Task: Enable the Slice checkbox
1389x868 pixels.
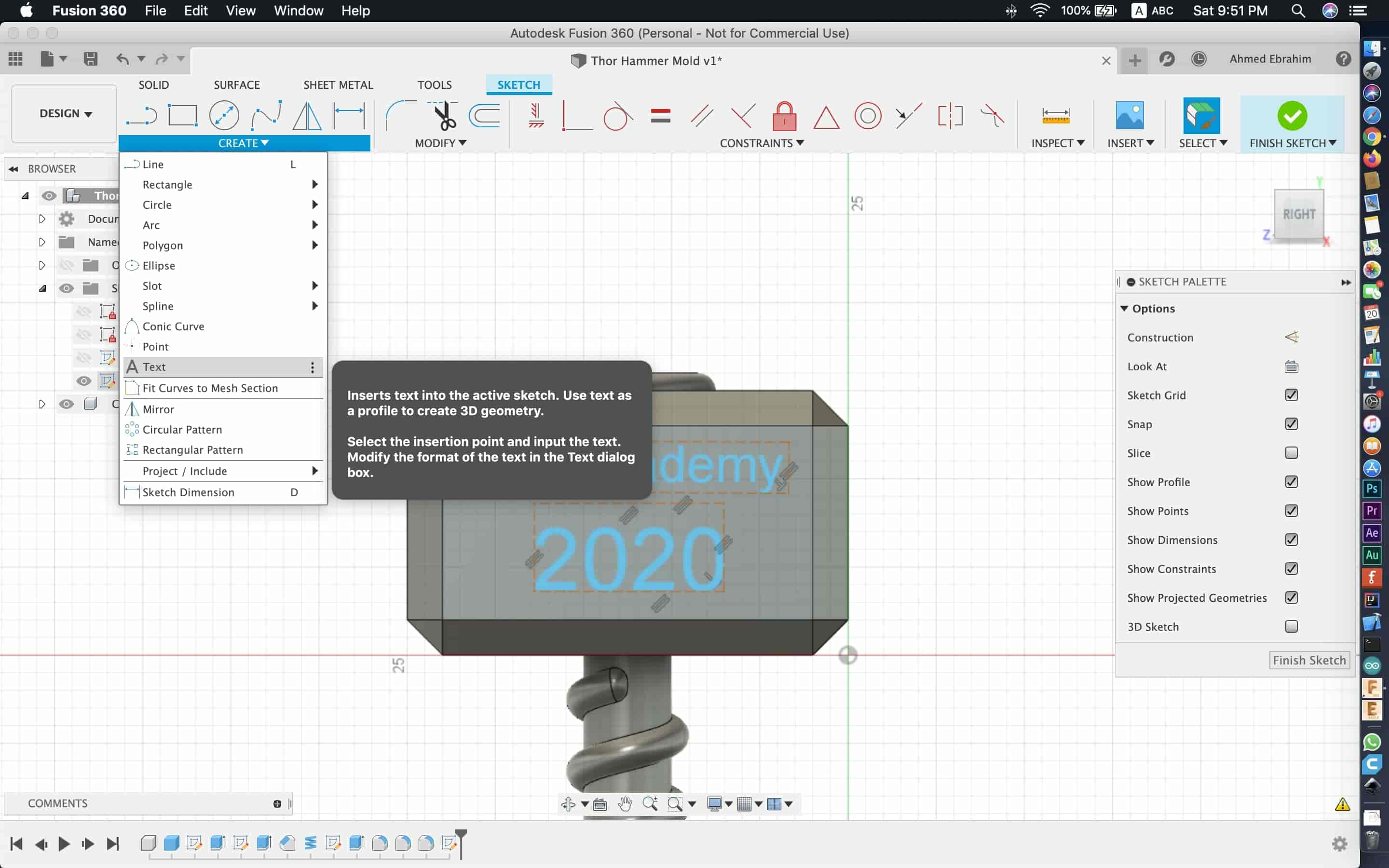Action: point(1291,453)
